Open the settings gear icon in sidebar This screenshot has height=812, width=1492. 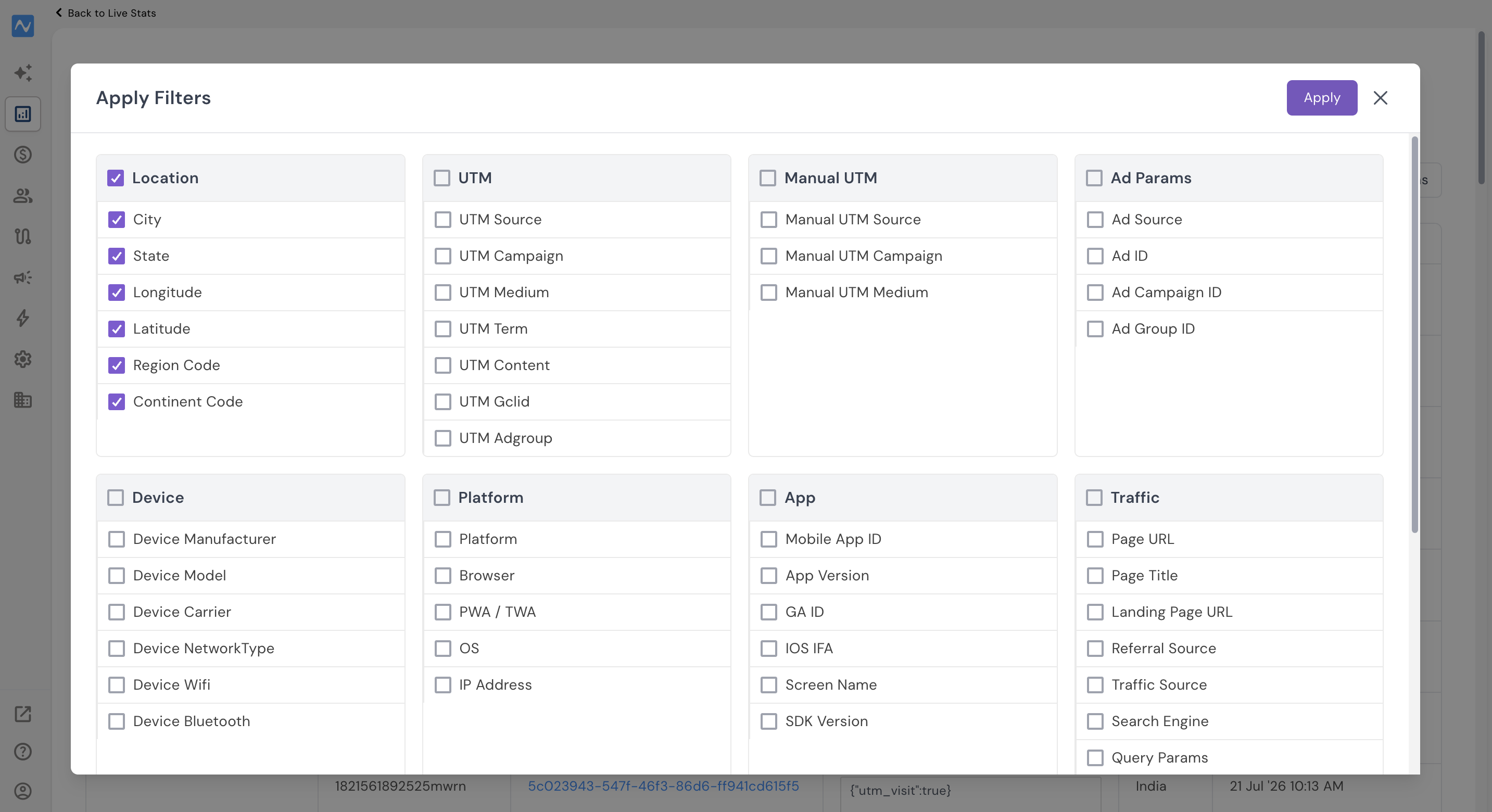(x=22, y=359)
